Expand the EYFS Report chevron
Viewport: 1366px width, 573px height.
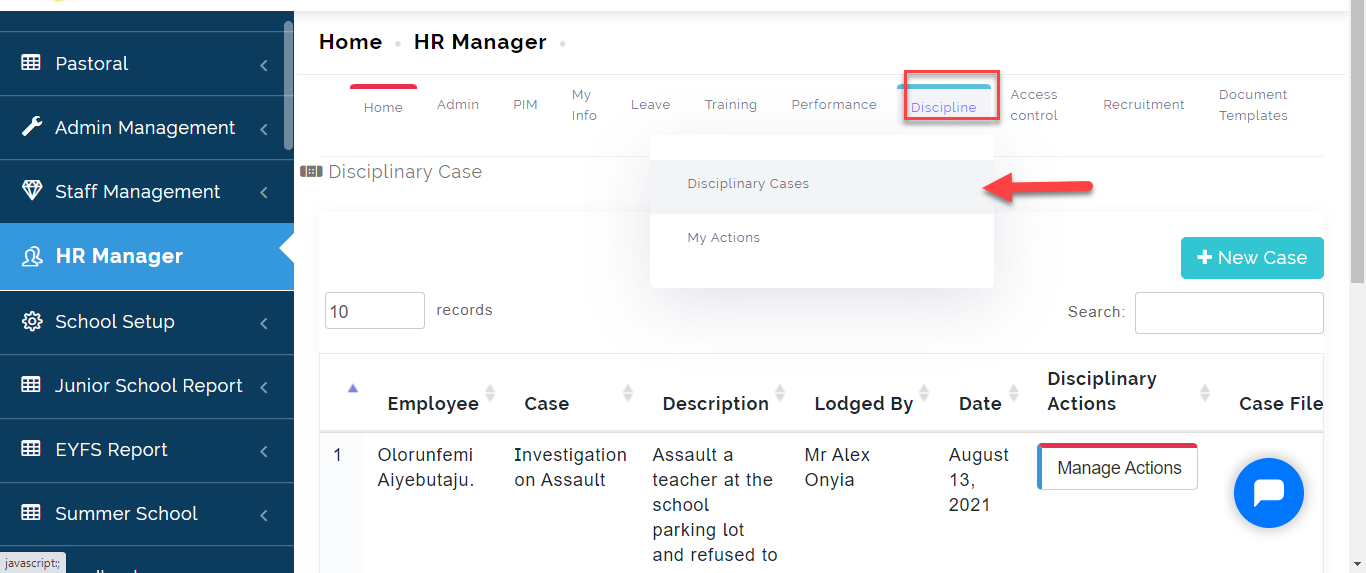point(264,451)
